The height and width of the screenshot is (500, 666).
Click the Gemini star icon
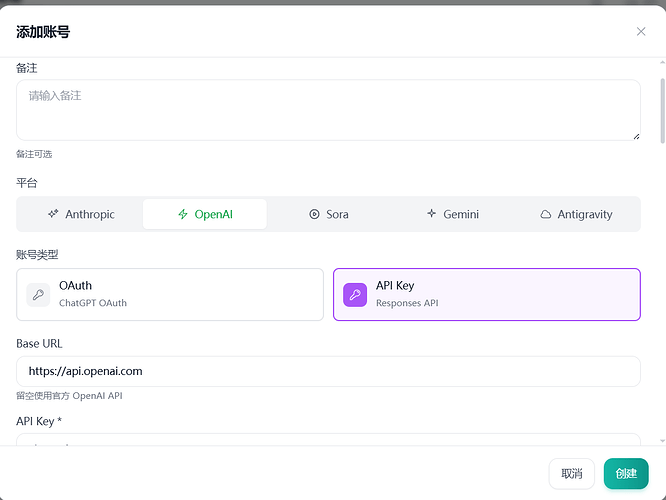[x=432, y=213]
